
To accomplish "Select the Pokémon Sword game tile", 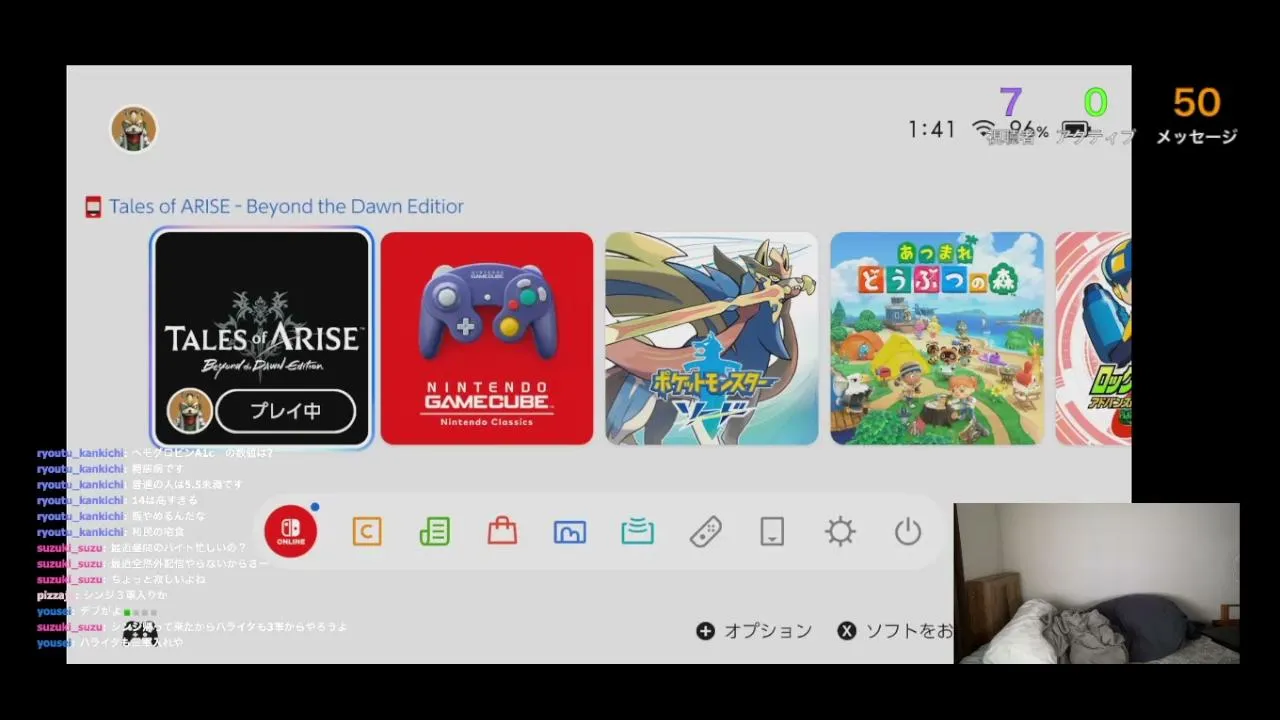I will coord(712,338).
